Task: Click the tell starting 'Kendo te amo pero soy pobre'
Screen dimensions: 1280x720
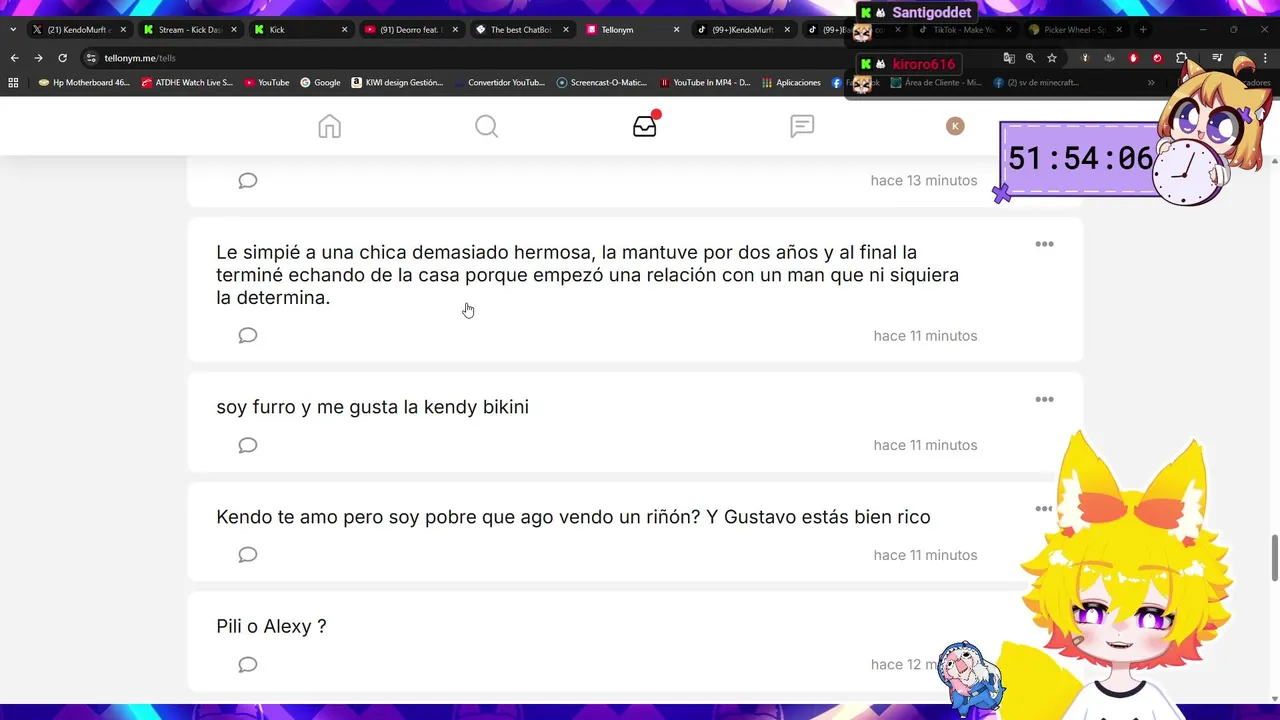Action: 573,517
